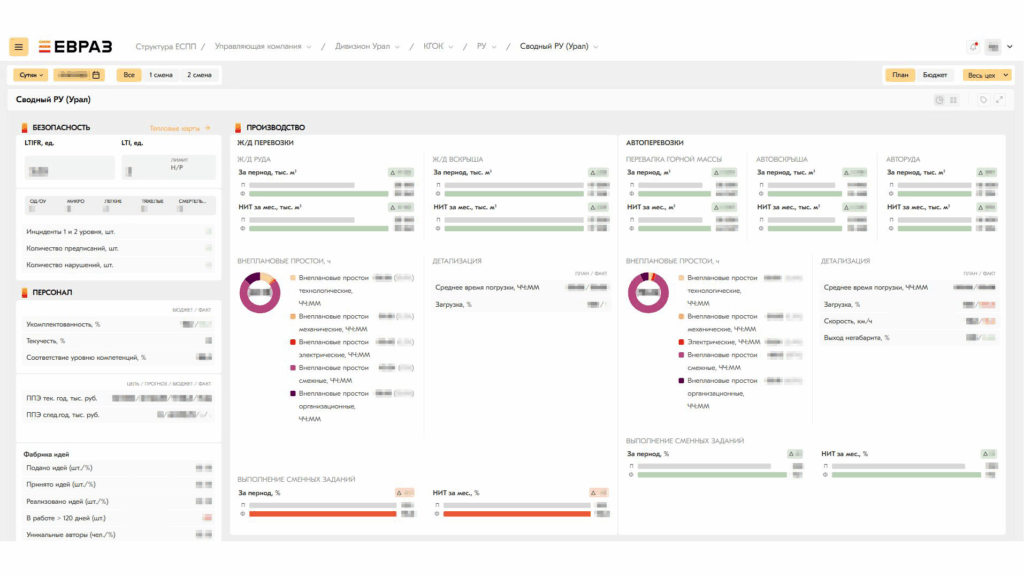
Task: Open the hamburger menu beside the ЕВРАЗ logo
Action: click(x=19, y=47)
